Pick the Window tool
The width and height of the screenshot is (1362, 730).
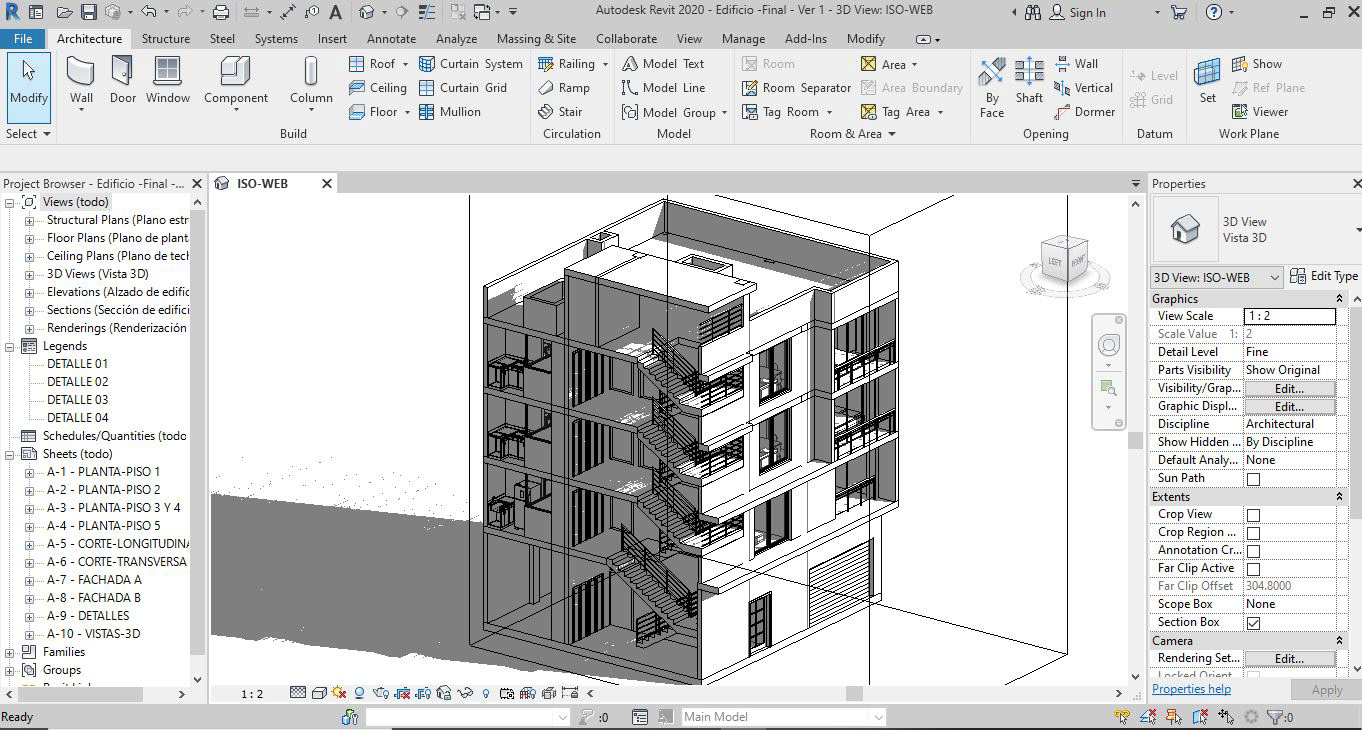coord(168,80)
